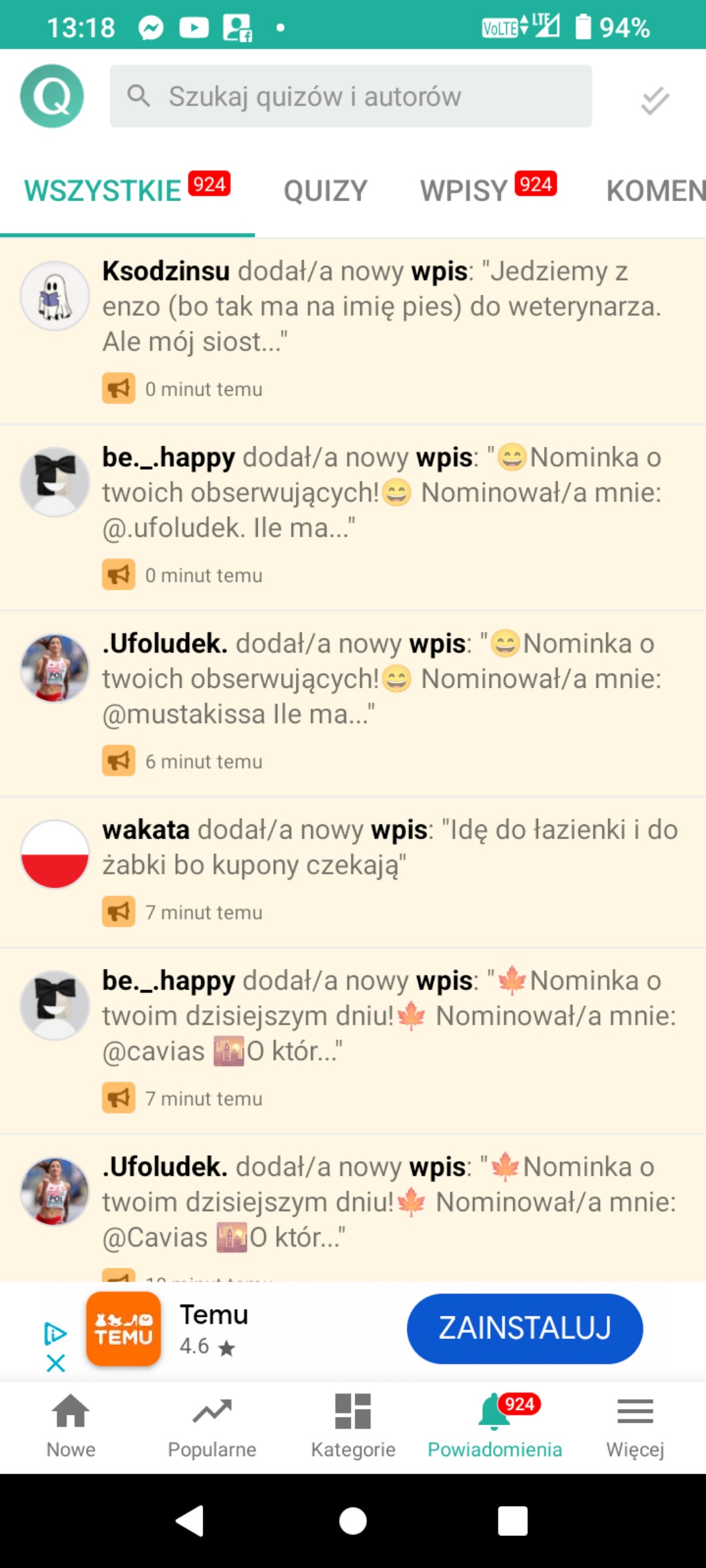Open Ksodzinsu's ghost avatar

click(x=55, y=296)
